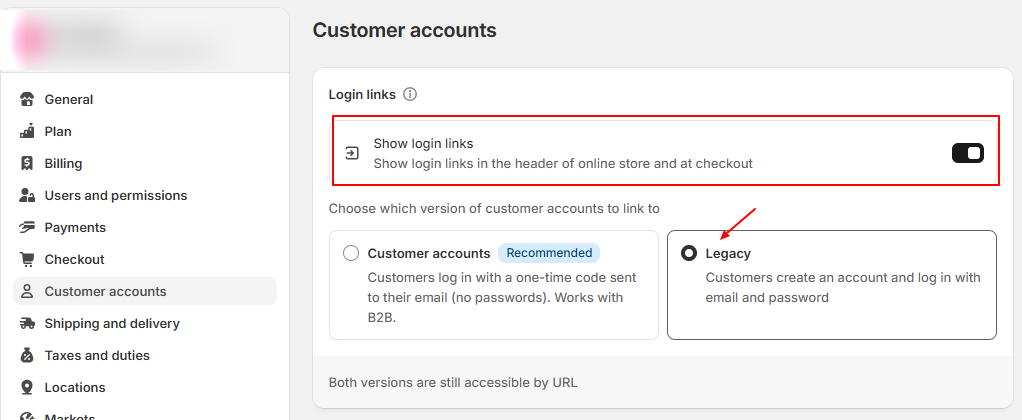Viewport: 1022px width, 420px height.
Task: Click the Taxes and duties icon
Action: 27,355
